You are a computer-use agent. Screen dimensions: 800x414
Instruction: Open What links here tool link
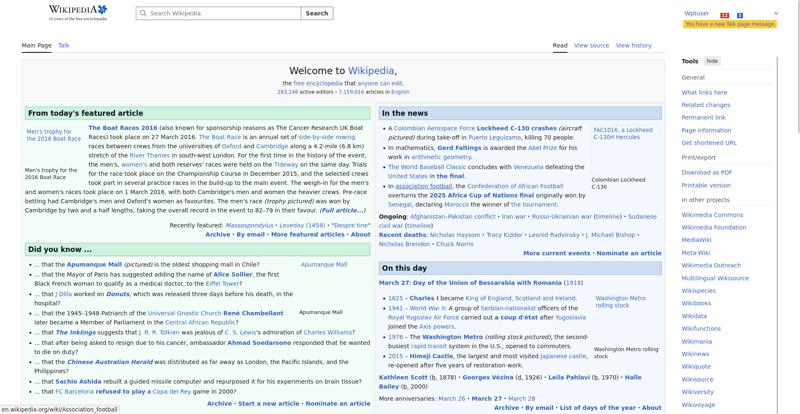(x=704, y=92)
